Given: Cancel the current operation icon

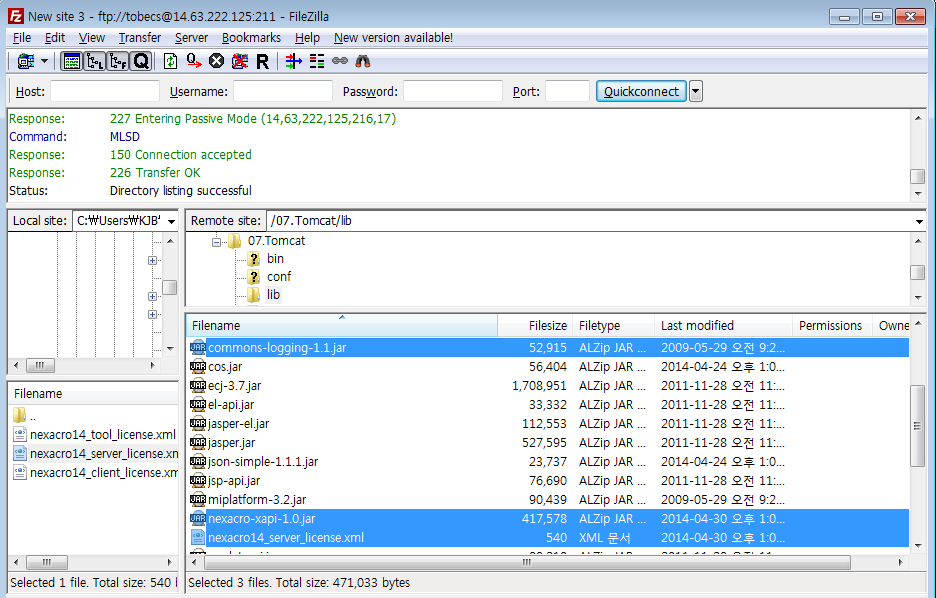Looking at the screenshot, I should click(217, 61).
